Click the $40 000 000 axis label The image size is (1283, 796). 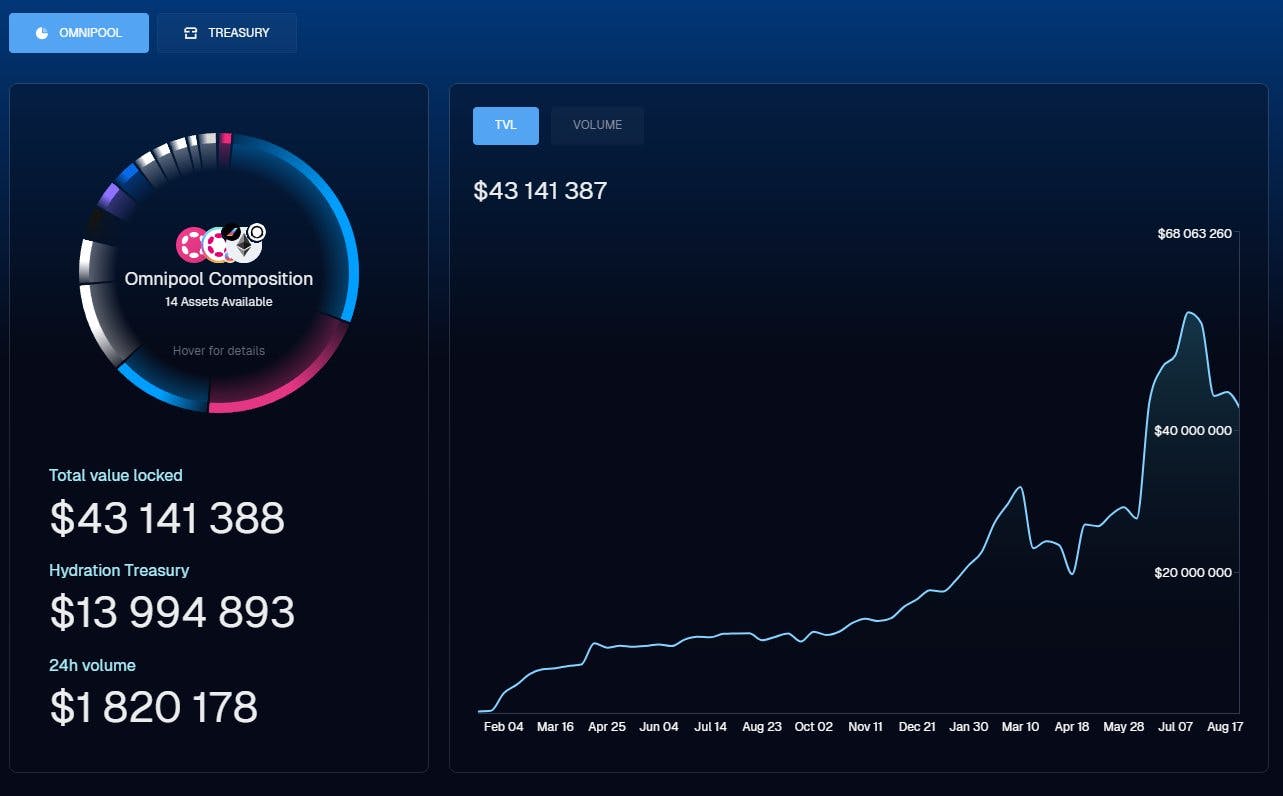click(x=1194, y=431)
